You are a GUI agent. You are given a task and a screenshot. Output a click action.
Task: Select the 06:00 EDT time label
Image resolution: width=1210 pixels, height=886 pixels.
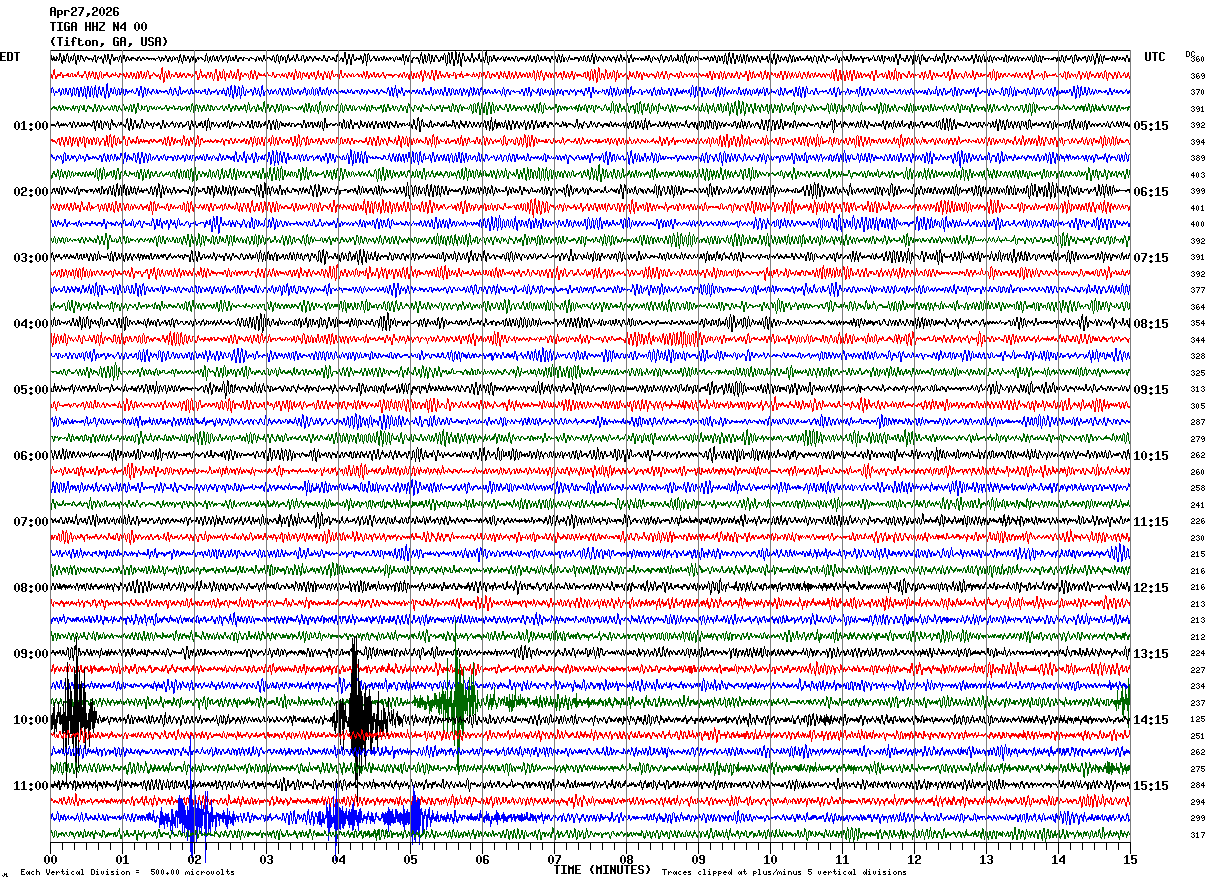pos(31,456)
